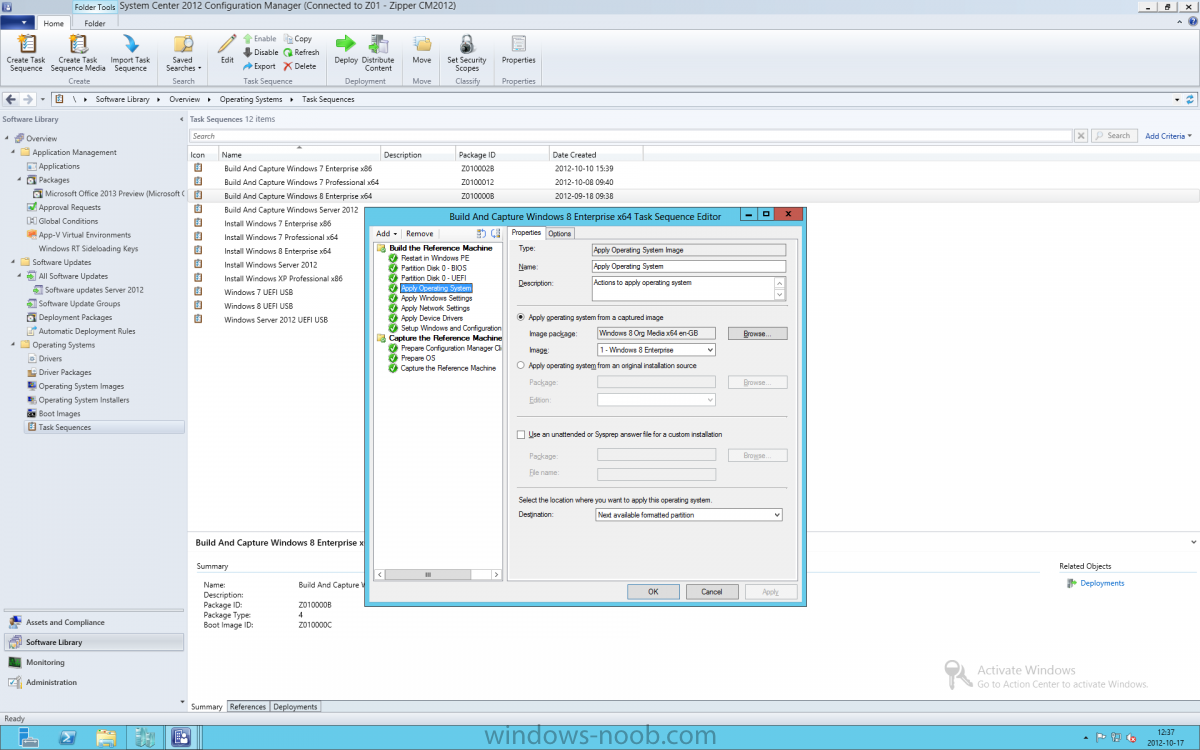Open the Deployments link under Related Objects

[x=1102, y=583]
